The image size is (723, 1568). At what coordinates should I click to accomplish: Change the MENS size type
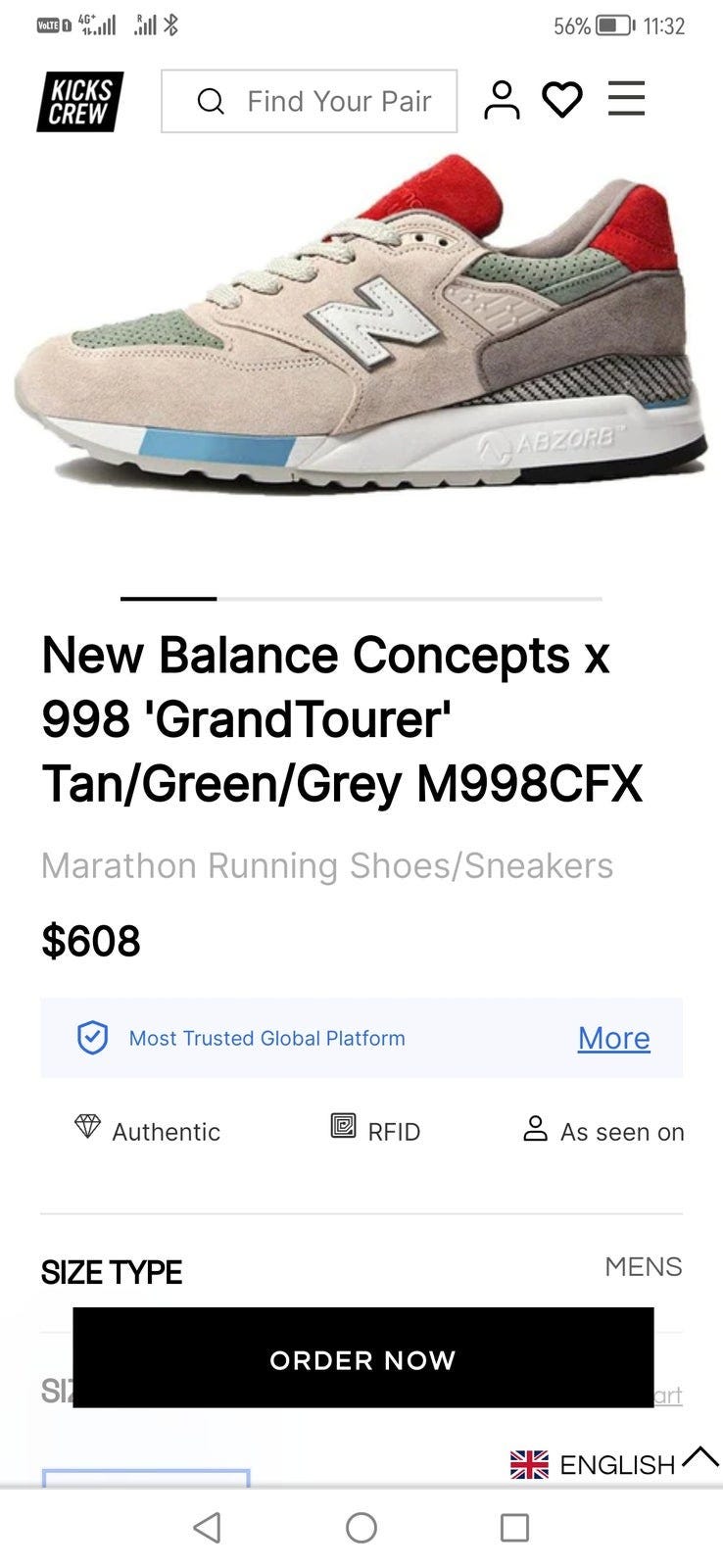643,1266
